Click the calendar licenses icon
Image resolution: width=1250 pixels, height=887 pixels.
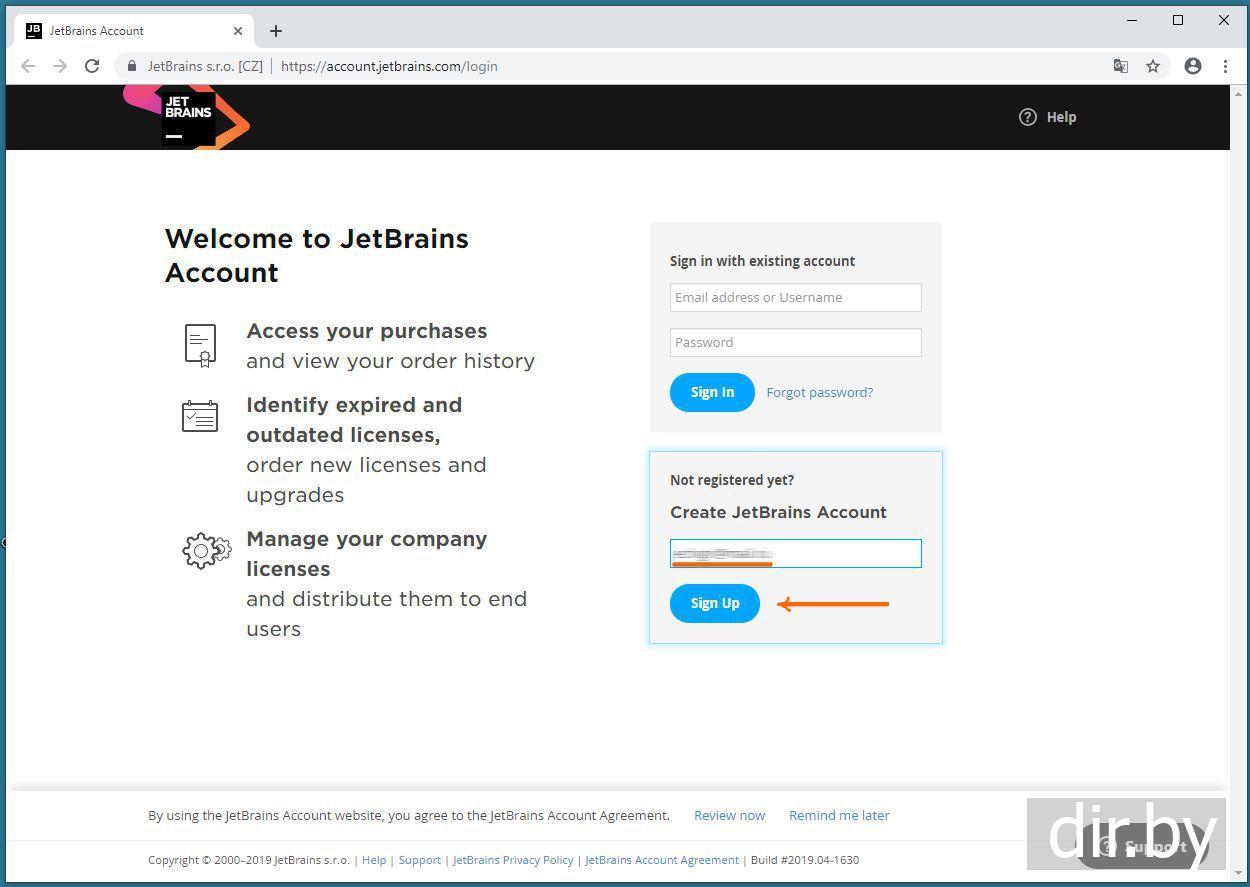point(200,416)
